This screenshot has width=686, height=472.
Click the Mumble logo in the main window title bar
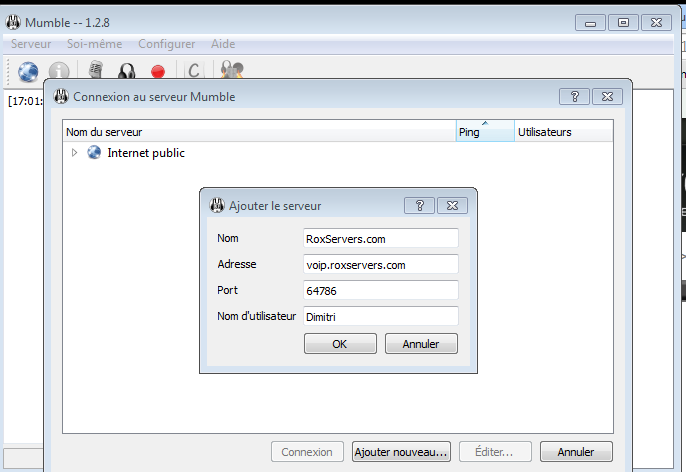13,22
